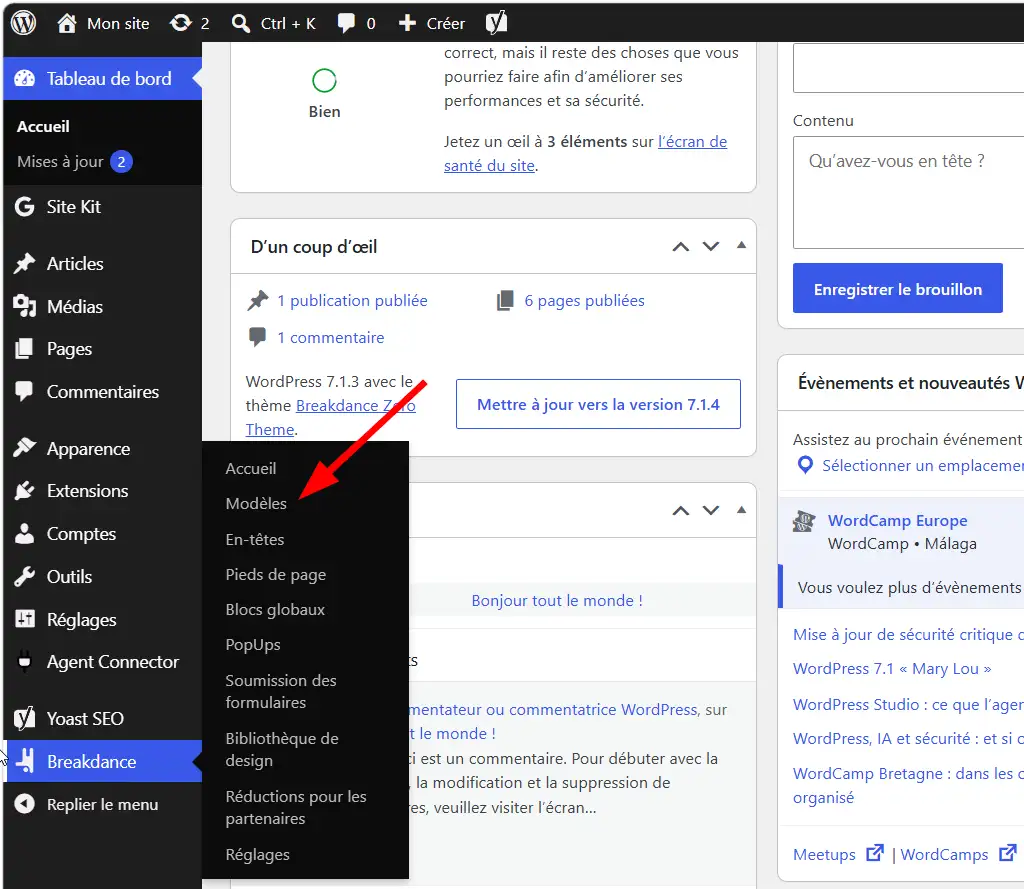Open Médias in the sidebar
This screenshot has height=889, width=1024.
(103, 306)
